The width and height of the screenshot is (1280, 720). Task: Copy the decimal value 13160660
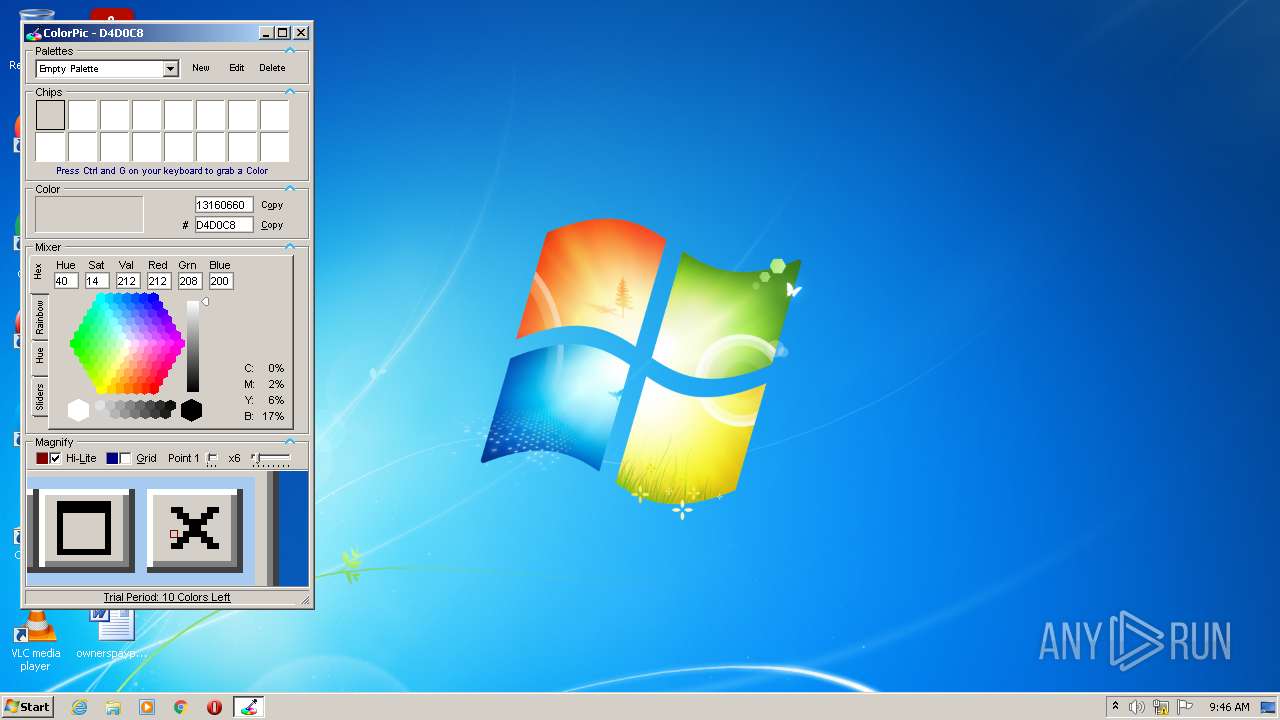272,205
